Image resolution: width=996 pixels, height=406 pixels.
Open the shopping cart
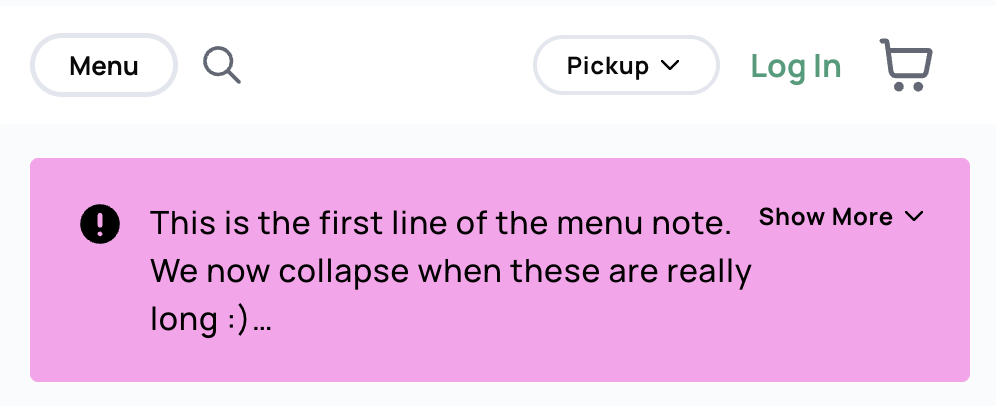(906, 65)
